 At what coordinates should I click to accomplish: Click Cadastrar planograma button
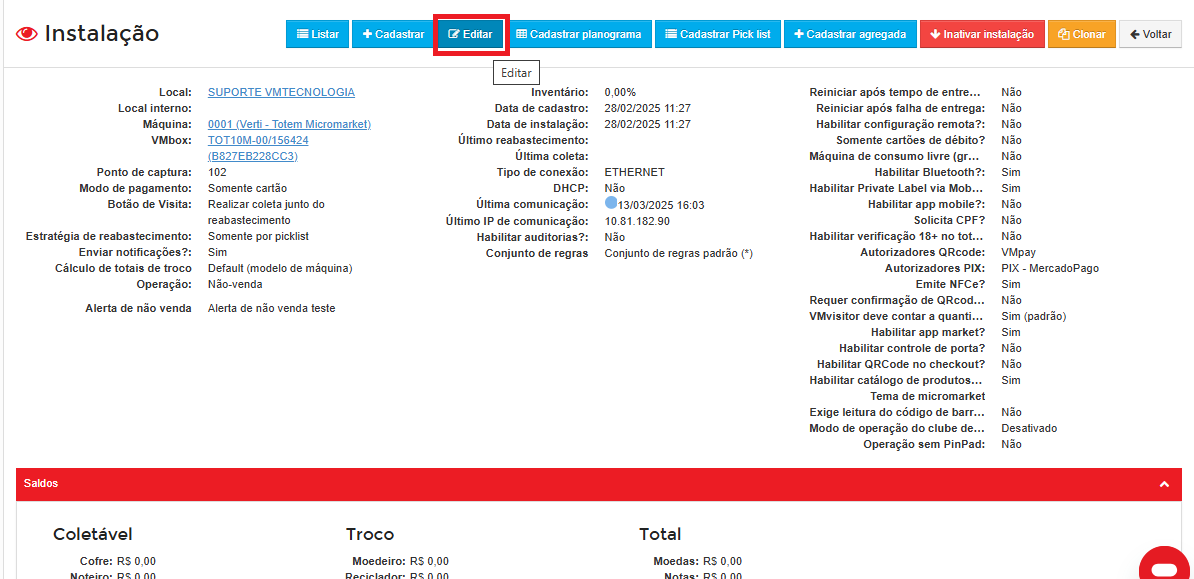point(578,34)
